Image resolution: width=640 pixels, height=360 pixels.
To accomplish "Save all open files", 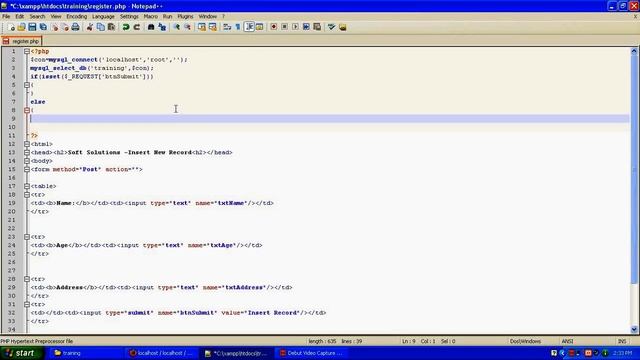I will (x=43, y=27).
